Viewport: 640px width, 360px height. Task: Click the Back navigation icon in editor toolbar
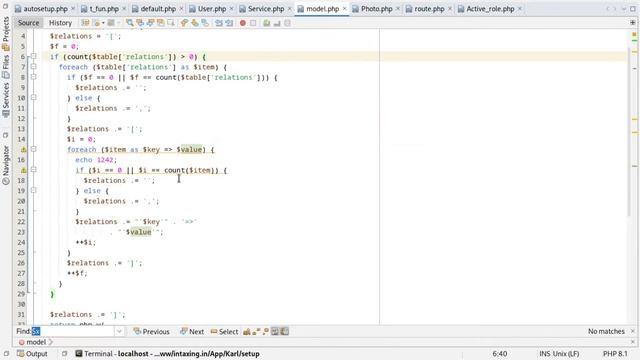pos(97,23)
